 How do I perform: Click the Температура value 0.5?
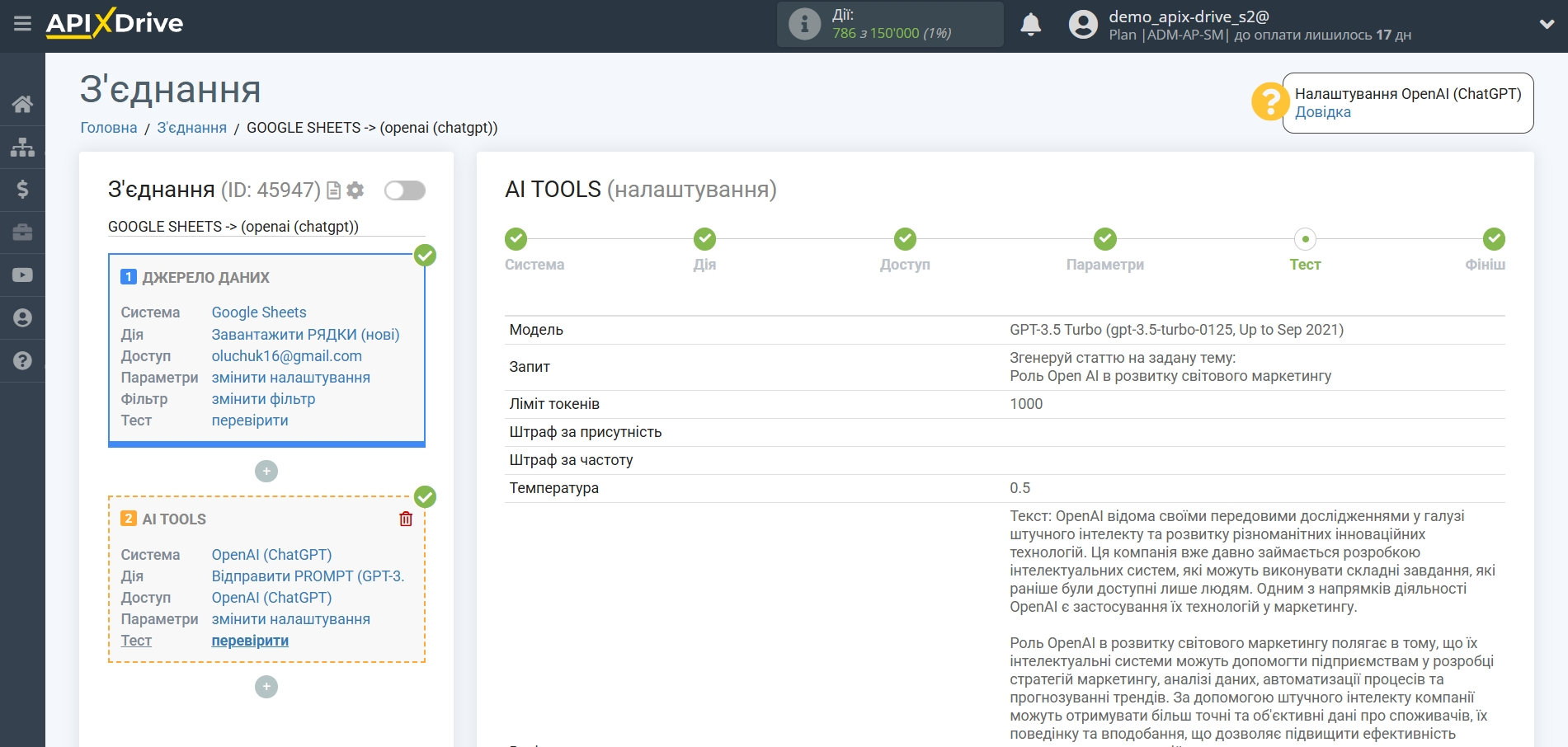(1019, 488)
